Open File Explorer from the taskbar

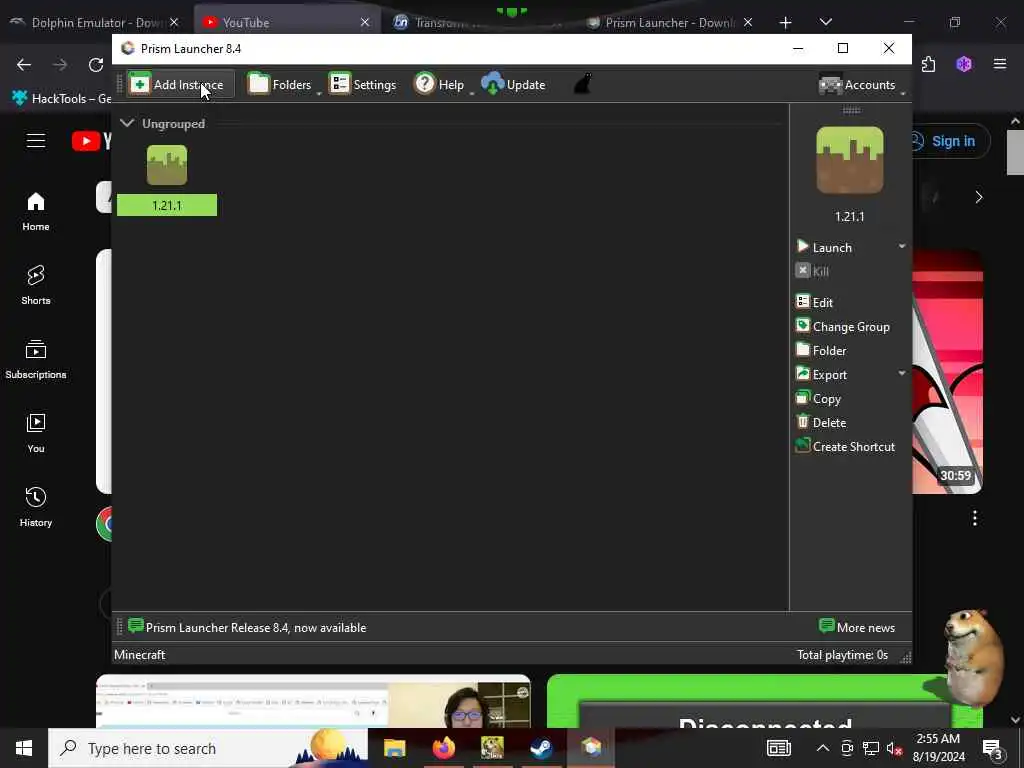[x=394, y=748]
